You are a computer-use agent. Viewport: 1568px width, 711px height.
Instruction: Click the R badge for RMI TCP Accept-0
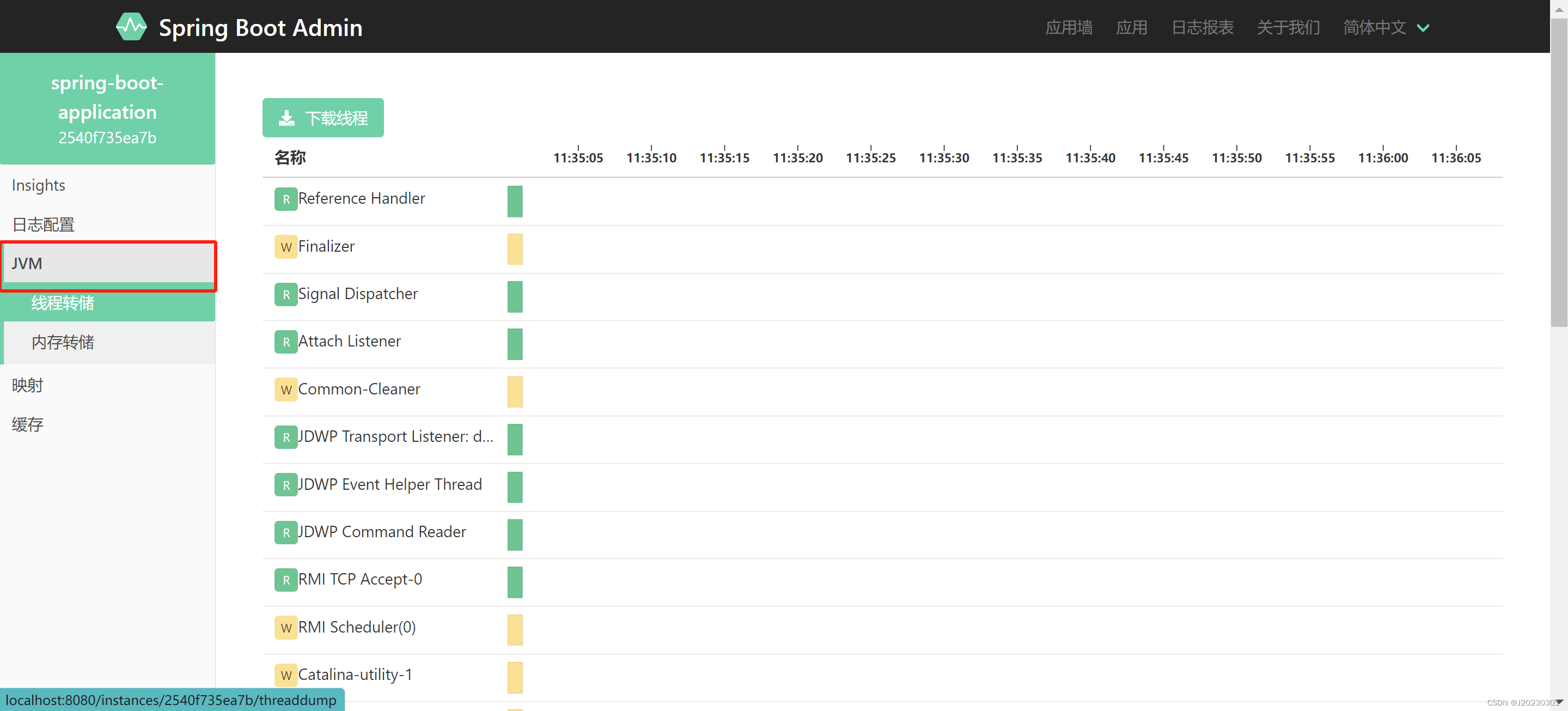tap(285, 580)
